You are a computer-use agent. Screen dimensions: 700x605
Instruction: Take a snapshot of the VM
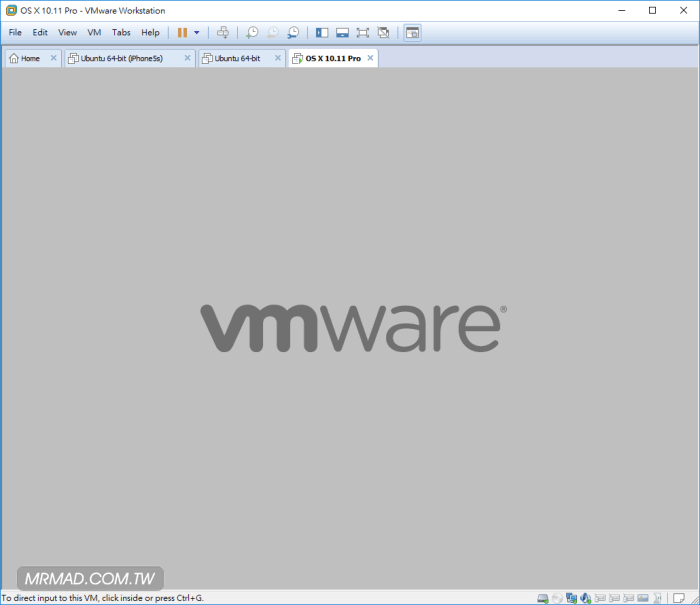pyautogui.click(x=252, y=32)
